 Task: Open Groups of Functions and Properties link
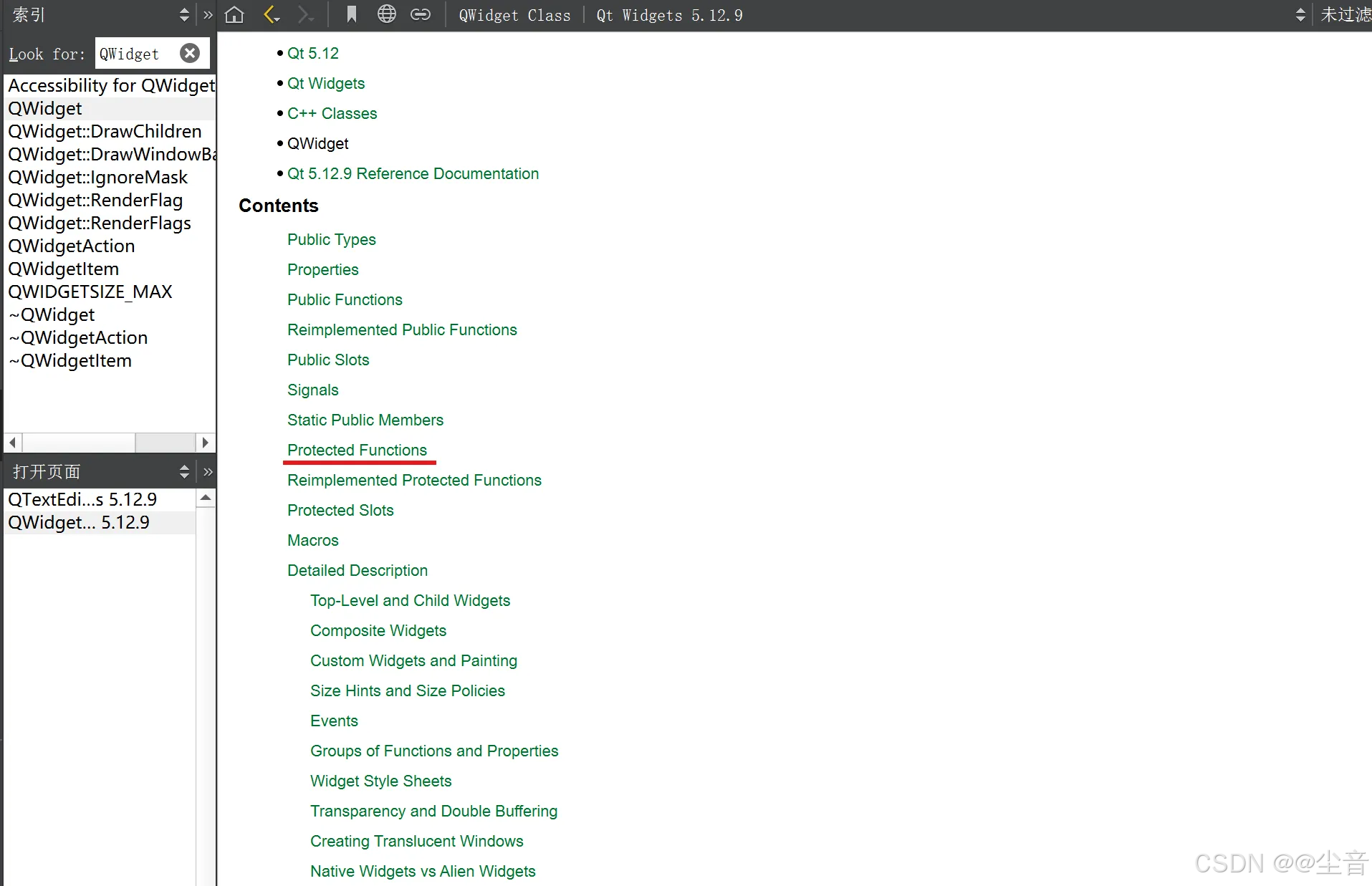point(434,751)
